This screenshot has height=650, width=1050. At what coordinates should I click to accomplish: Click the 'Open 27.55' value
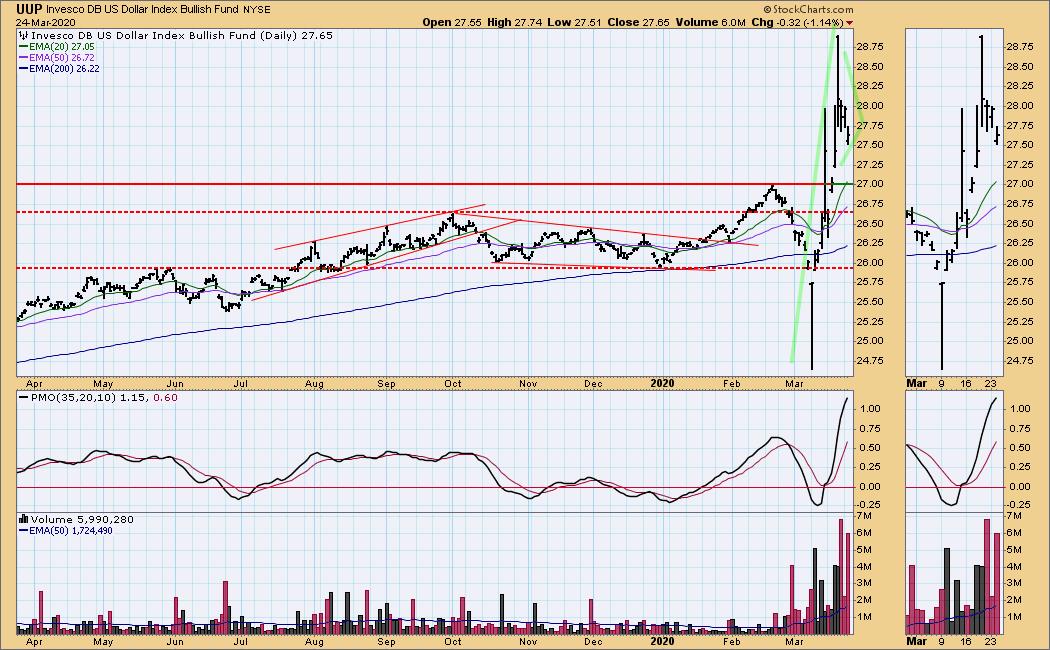point(452,22)
